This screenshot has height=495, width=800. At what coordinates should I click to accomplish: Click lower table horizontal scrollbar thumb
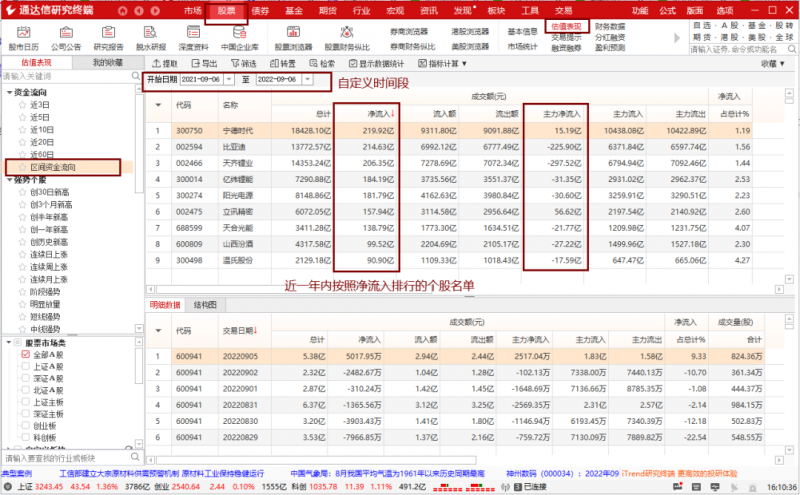pos(316,460)
